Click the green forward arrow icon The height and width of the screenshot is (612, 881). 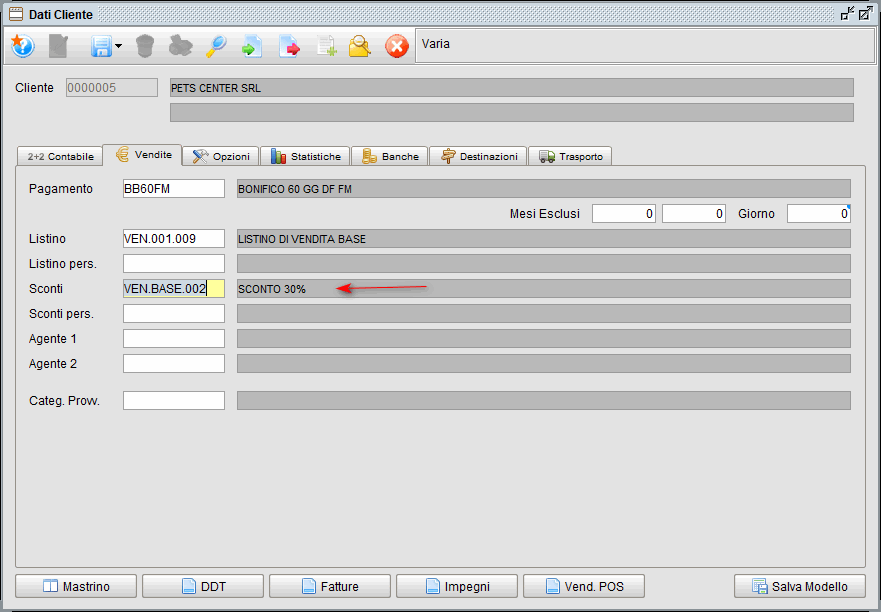click(x=252, y=46)
